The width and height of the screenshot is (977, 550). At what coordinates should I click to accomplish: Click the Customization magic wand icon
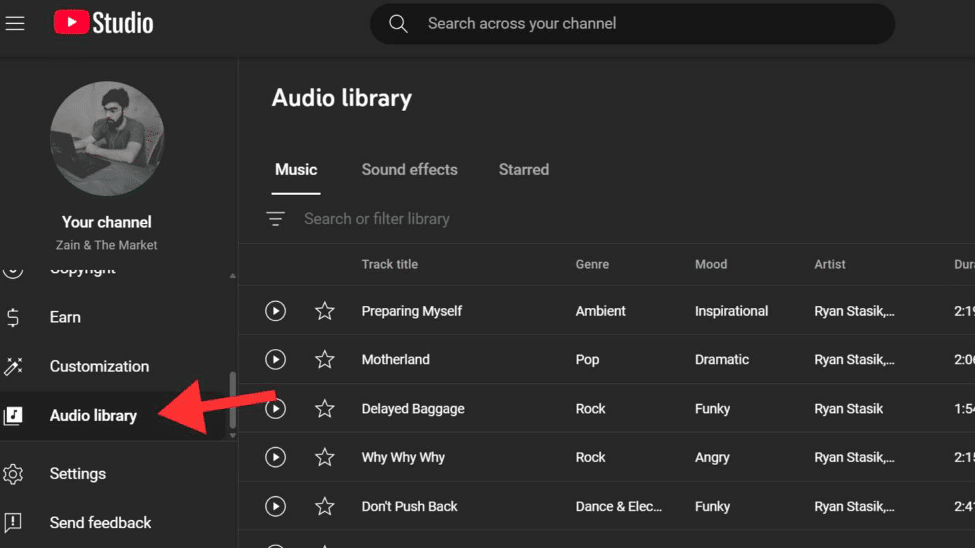tap(13, 366)
